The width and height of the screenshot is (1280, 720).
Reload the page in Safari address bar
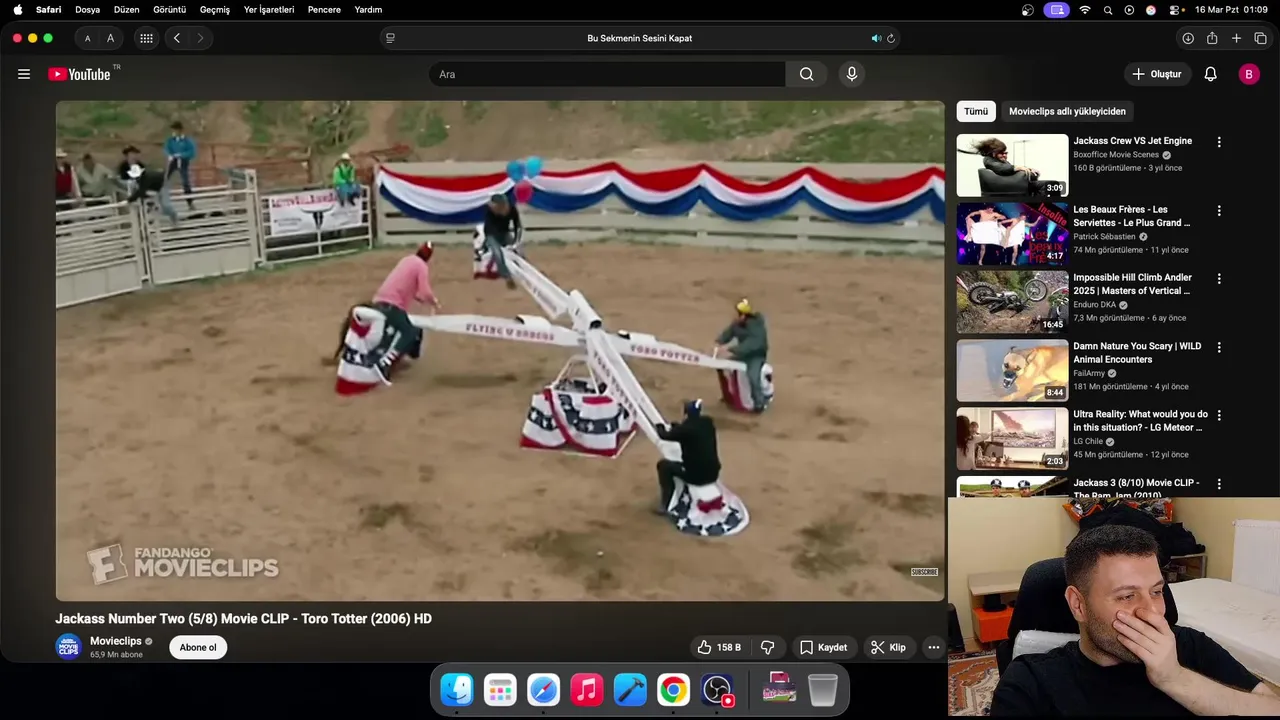coord(890,38)
